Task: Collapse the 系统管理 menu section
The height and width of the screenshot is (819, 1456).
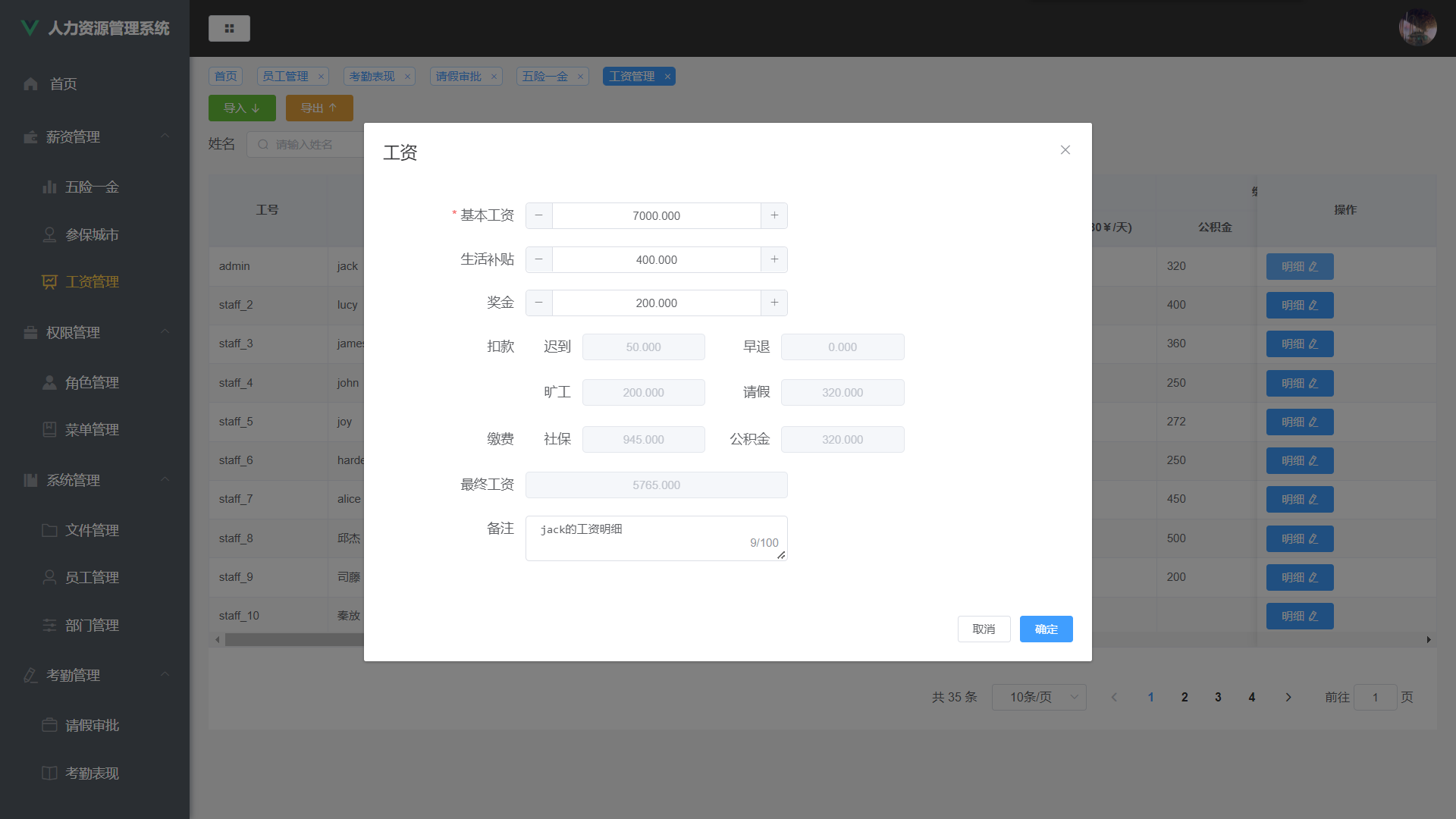Action: (165, 479)
